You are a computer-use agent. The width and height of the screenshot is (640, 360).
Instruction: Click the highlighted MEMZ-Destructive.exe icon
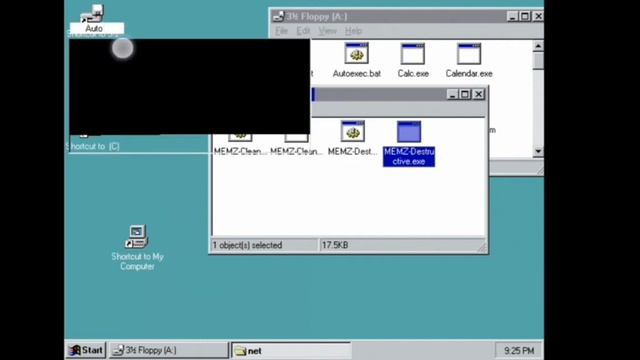click(409, 131)
